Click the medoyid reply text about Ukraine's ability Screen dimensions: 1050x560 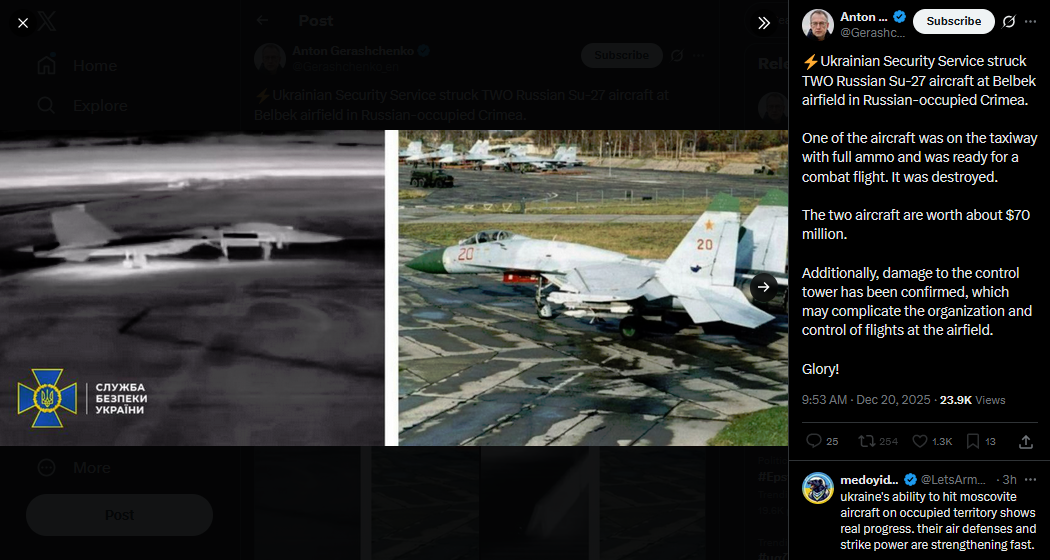(938, 520)
